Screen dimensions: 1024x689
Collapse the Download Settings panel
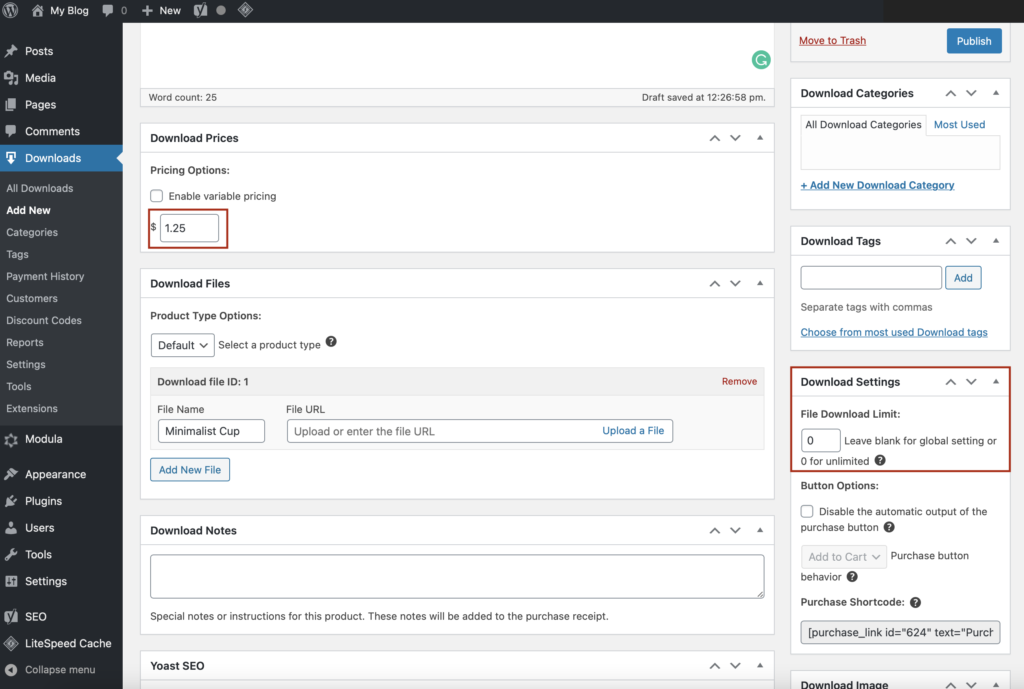point(996,381)
